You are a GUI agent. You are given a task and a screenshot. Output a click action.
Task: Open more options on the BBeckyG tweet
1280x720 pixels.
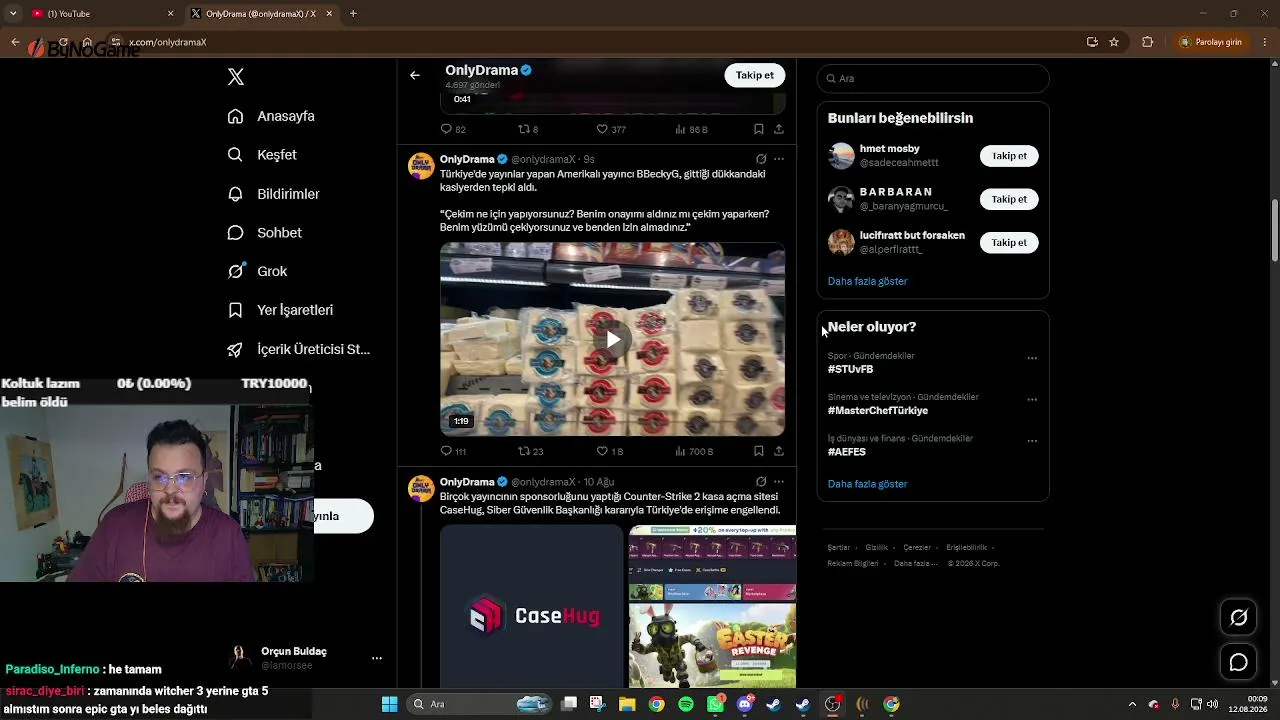coord(779,159)
